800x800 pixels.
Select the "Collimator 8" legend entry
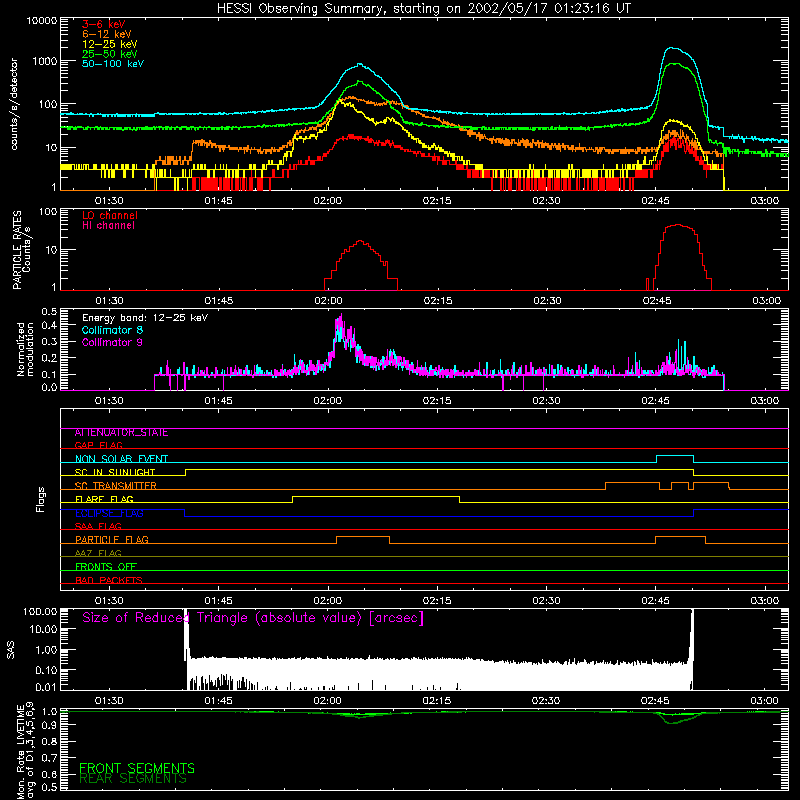coord(112,330)
